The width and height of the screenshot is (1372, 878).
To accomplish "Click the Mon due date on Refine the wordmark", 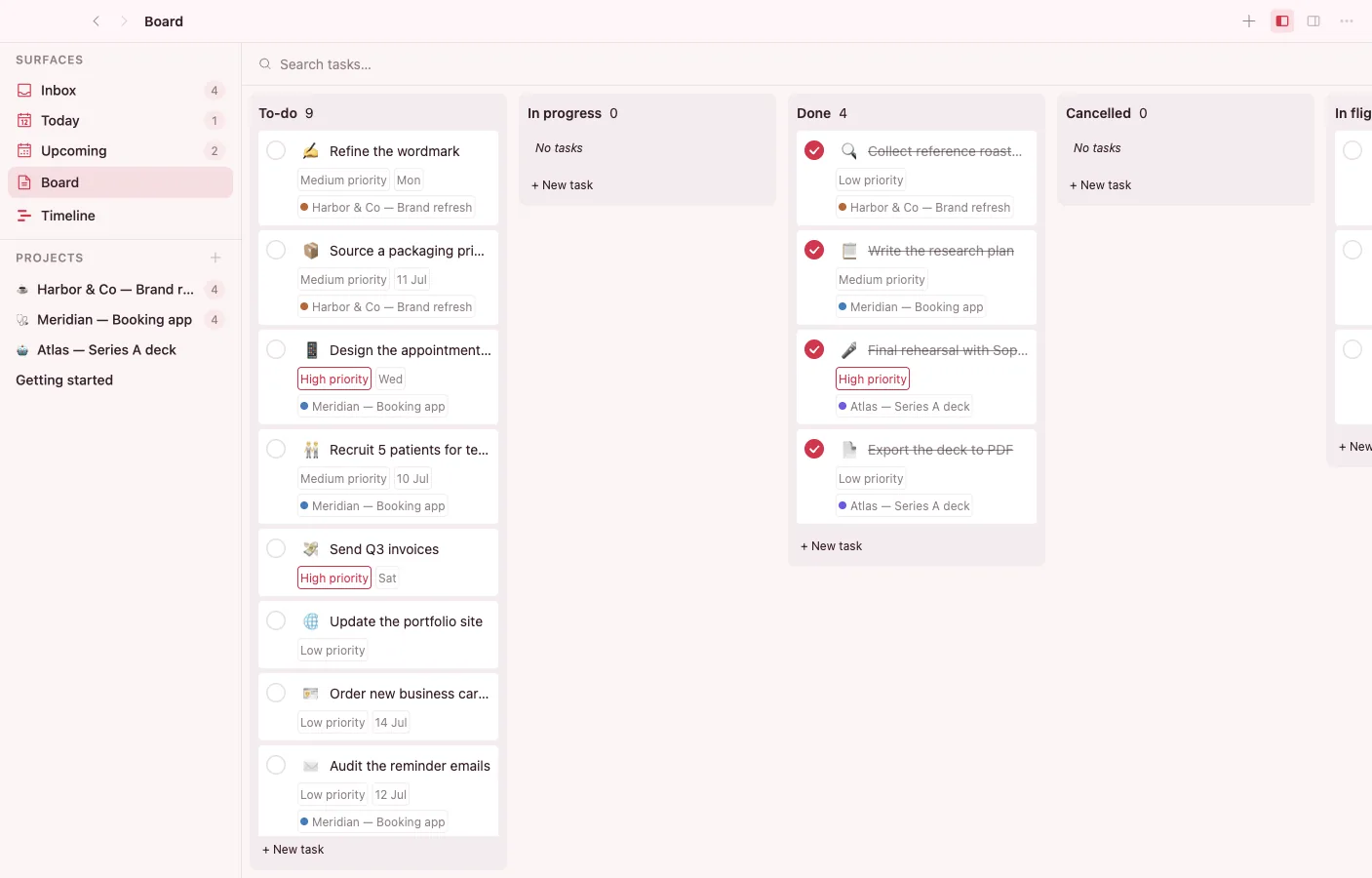I will 409,180.
